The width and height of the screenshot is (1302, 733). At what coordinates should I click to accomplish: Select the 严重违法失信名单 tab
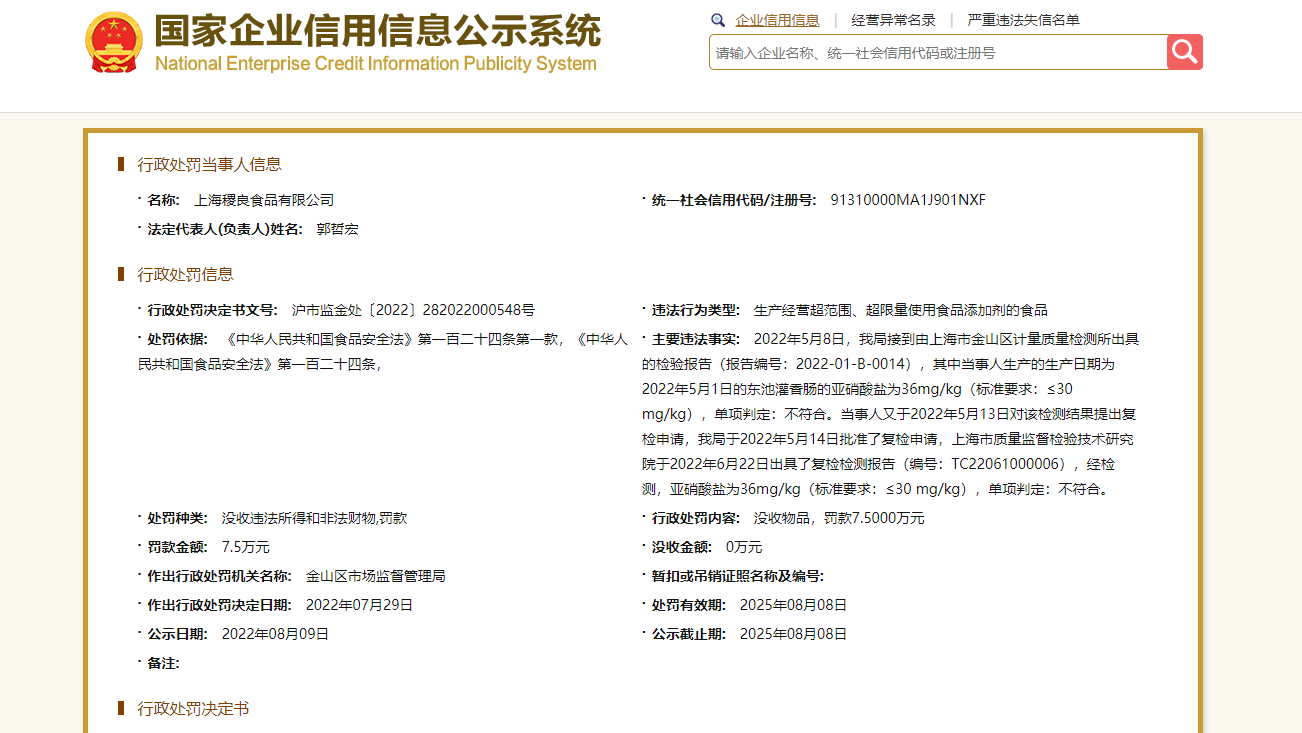pyautogui.click(x=1023, y=20)
